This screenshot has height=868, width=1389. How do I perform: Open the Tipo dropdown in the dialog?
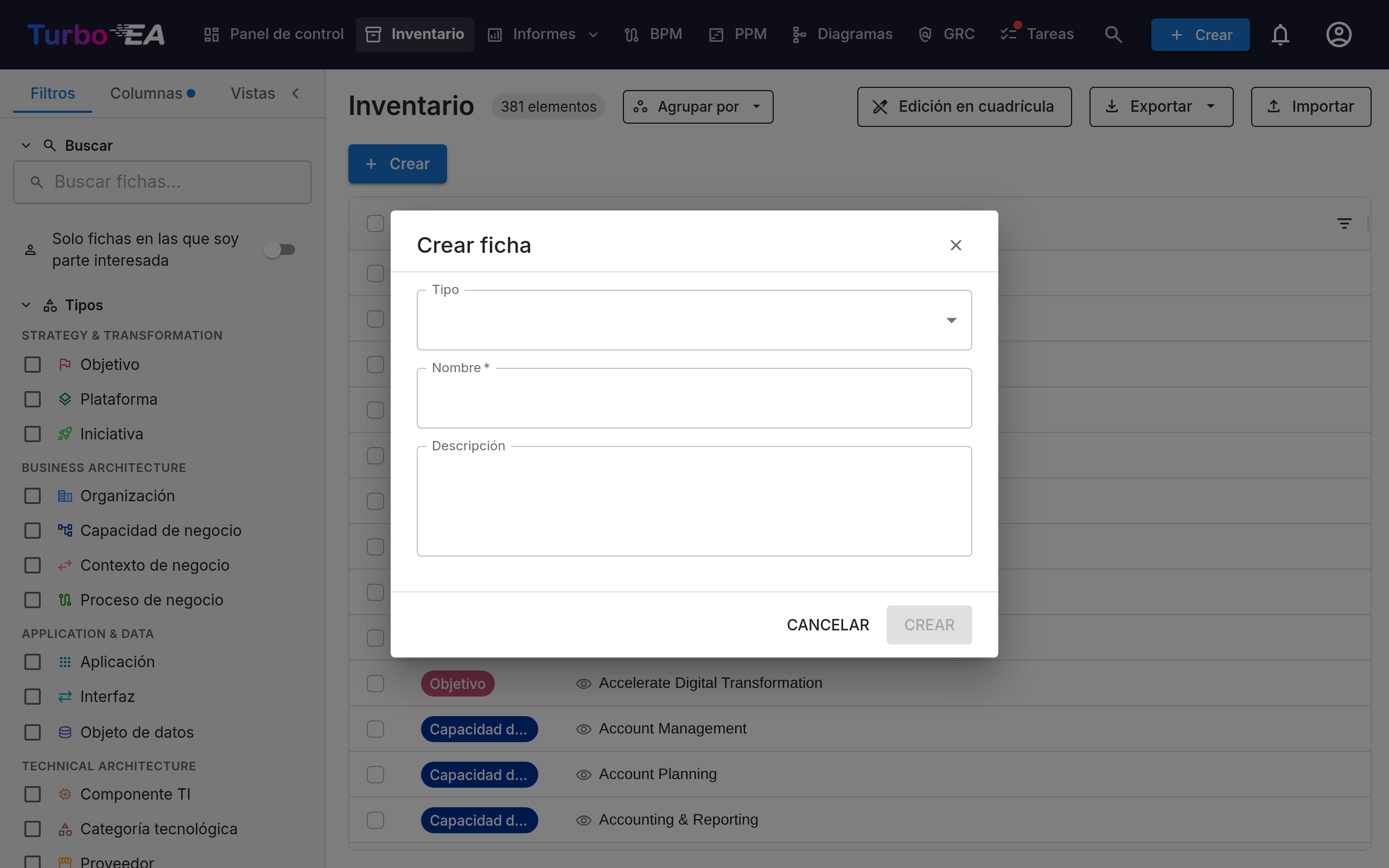click(x=694, y=320)
